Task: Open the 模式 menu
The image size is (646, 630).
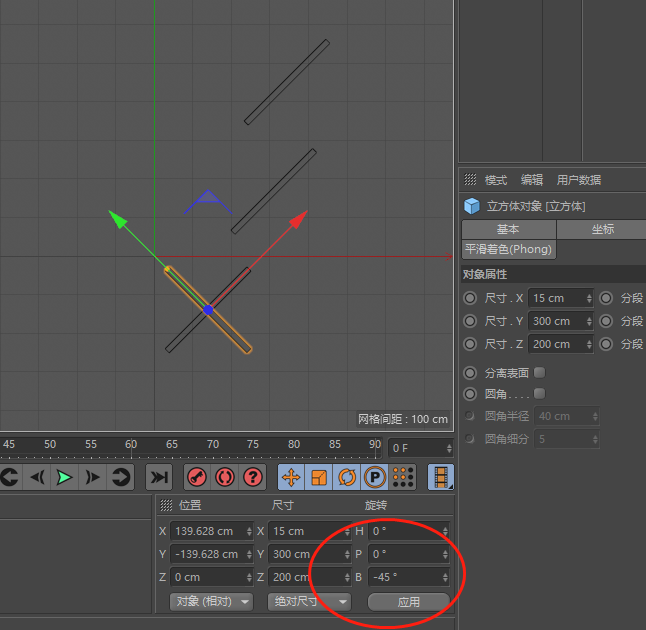Action: pyautogui.click(x=496, y=180)
